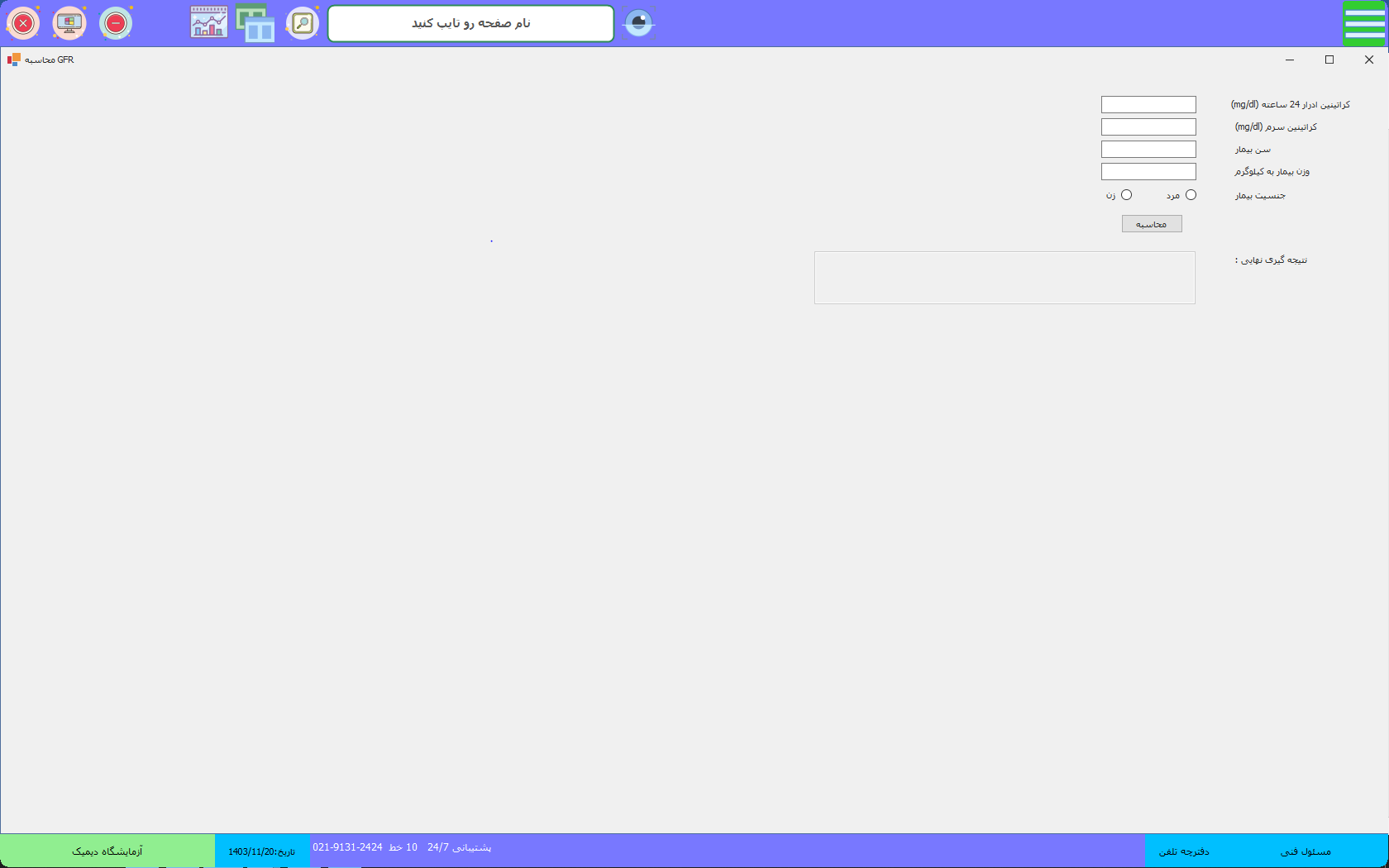
Task: Select the مرد (male) radio button
Action: point(1191,195)
